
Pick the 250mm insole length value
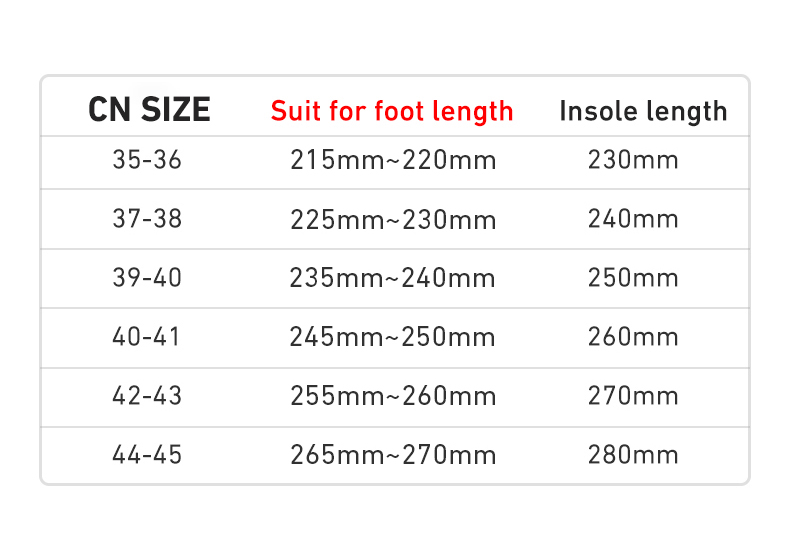(x=633, y=278)
